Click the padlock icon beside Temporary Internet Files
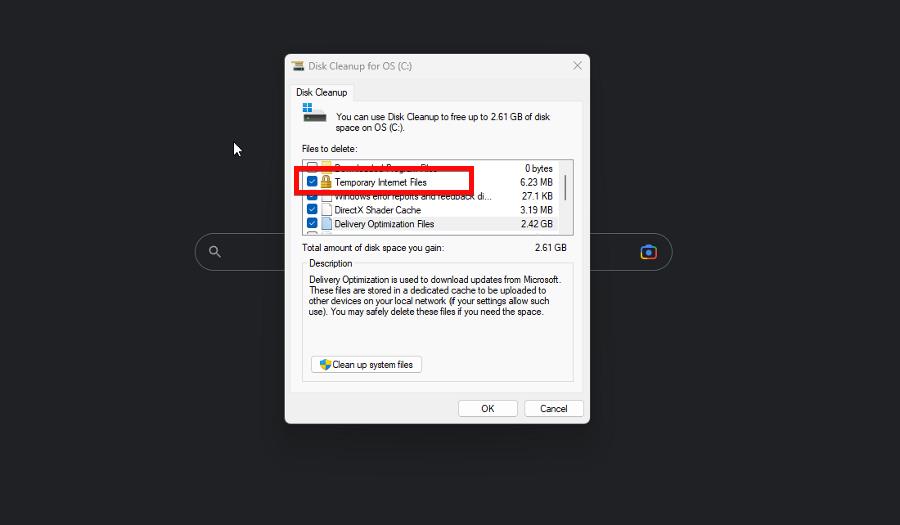This screenshot has width=900, height=525. pyautogui.click(x=326, y=182)
